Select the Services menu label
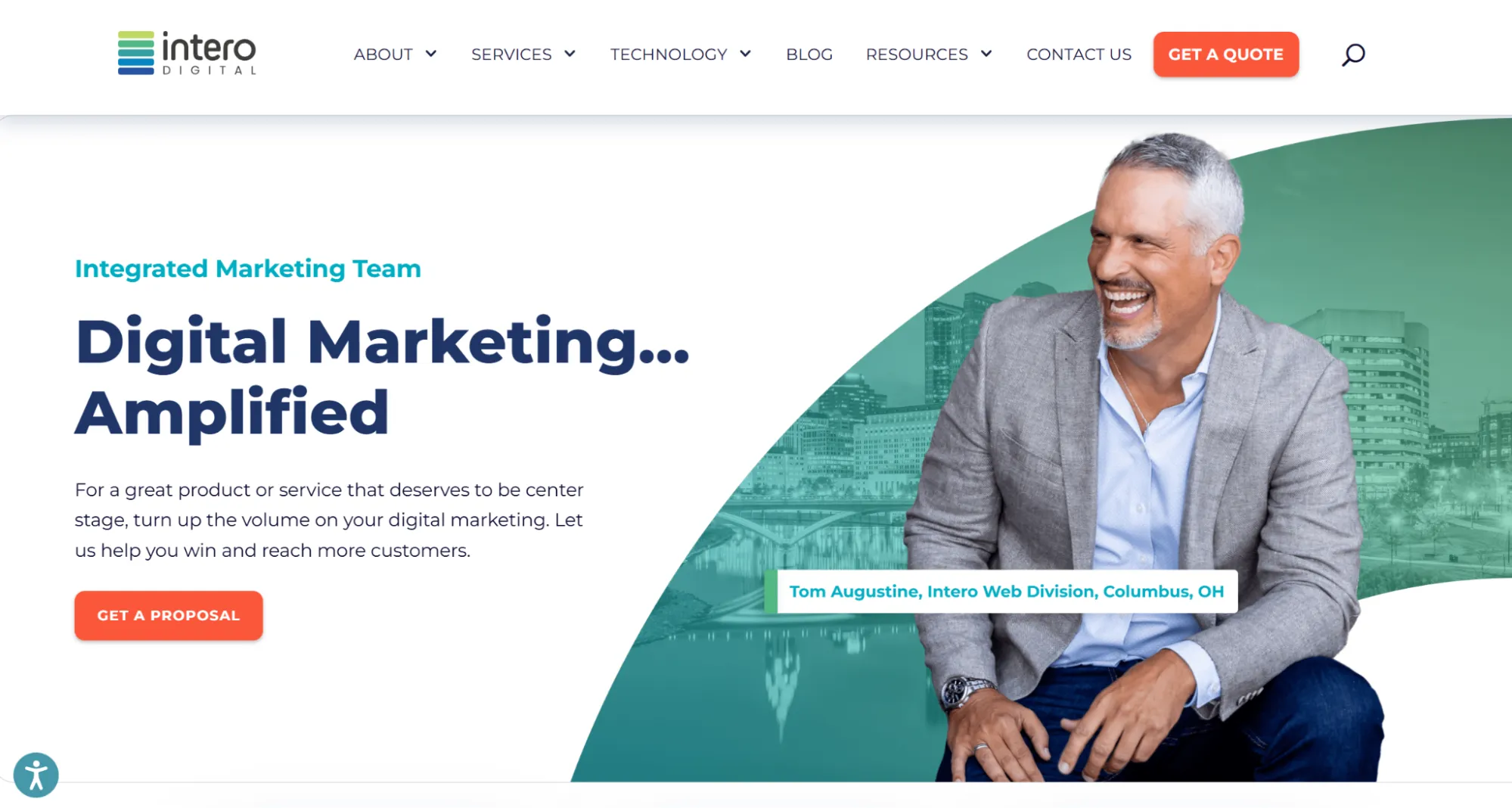Viewport: 1512px width, 808px height. (511, 54)
